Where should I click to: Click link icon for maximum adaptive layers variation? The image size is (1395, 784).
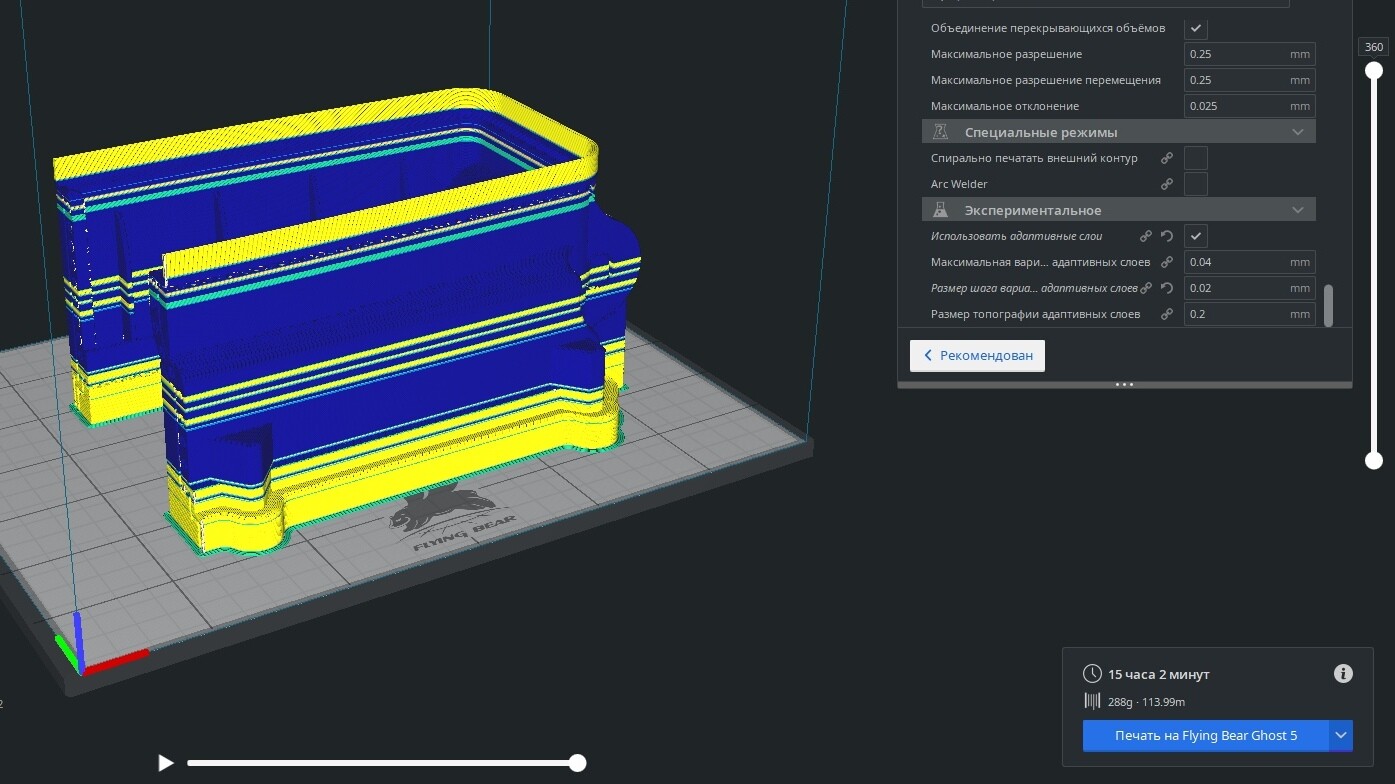point(1166,262)
